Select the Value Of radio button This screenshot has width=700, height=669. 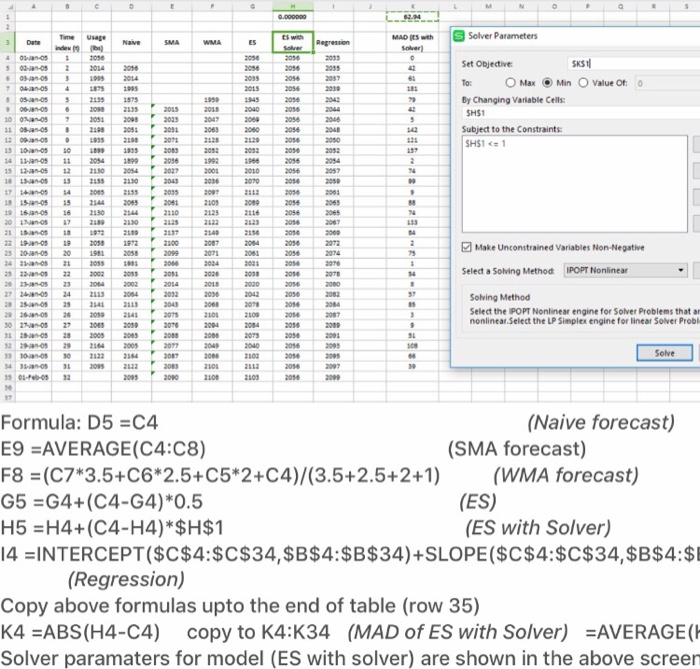click(x=583, y=83)
